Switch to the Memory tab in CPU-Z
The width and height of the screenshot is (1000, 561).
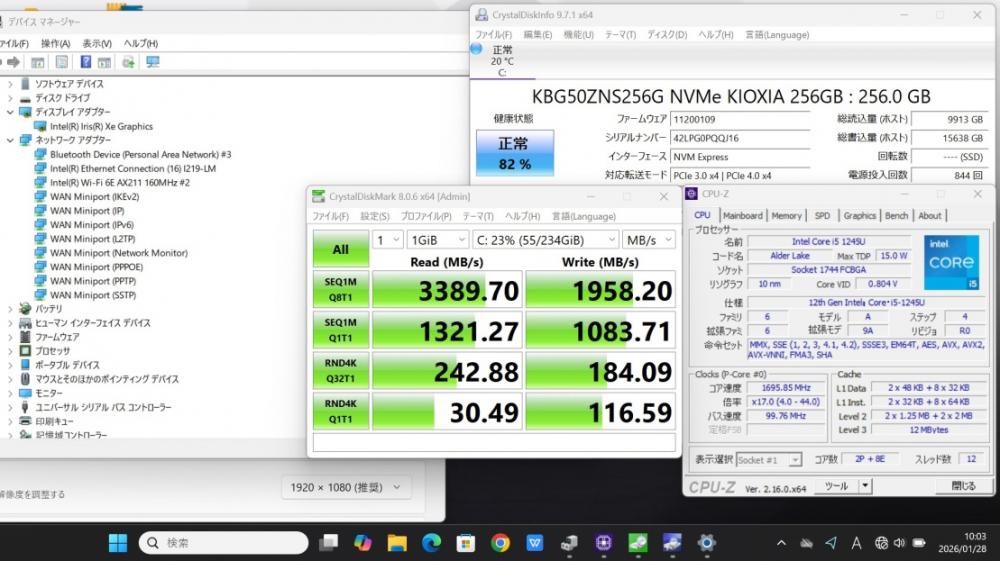[x=786, y=215]
